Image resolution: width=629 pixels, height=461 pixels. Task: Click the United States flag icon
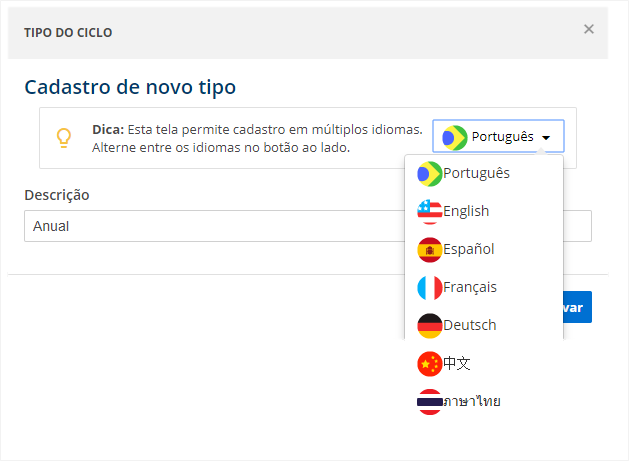coord(430,212)
